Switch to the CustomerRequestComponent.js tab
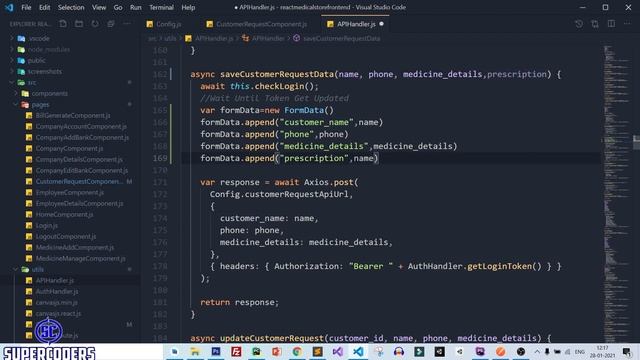This screenshot has width=640, height=360. point(257,24)
